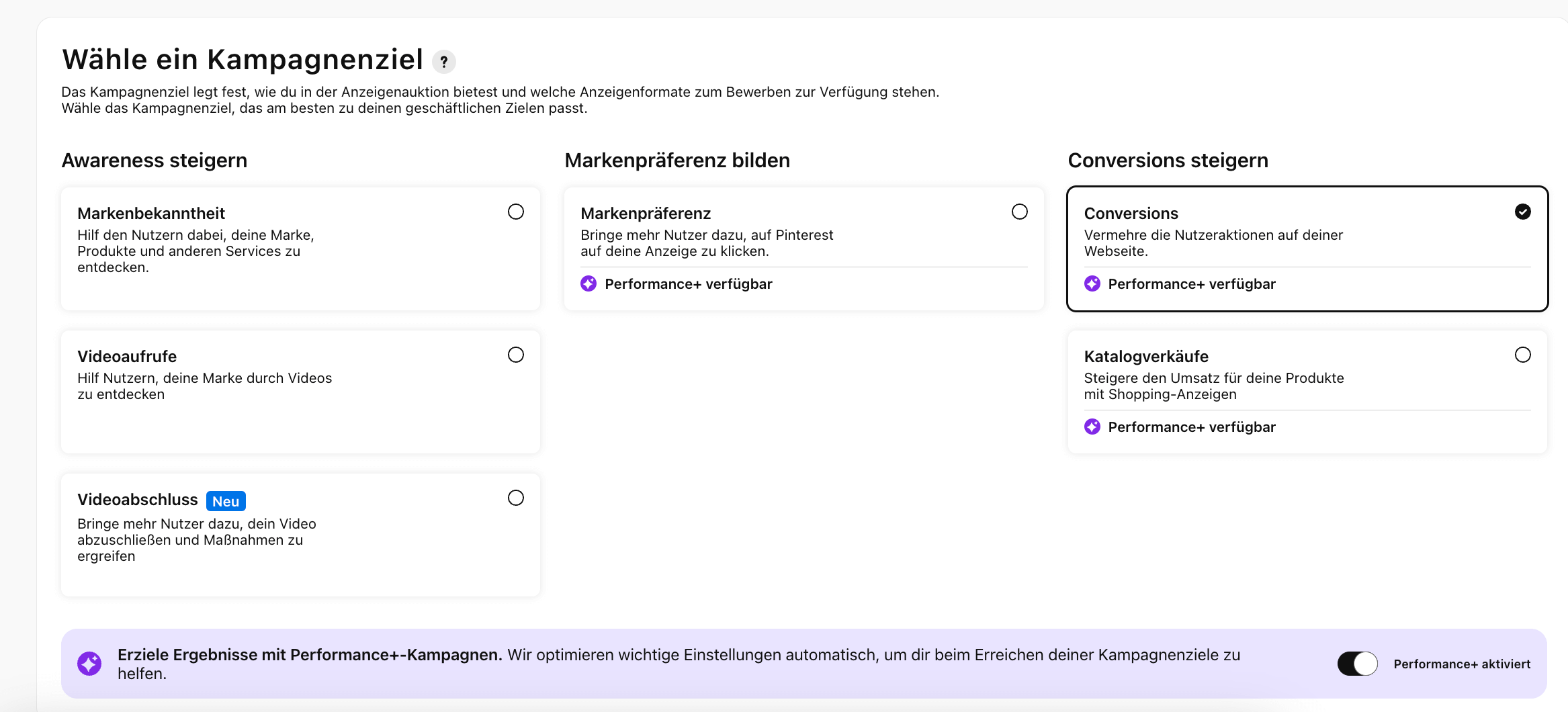Image resolution: width=1568 pixels, height=712 pixels.
Task: Click description 'Steigere den Umsatz für deine Produkte'
Action: click(x=1214, y=386)
